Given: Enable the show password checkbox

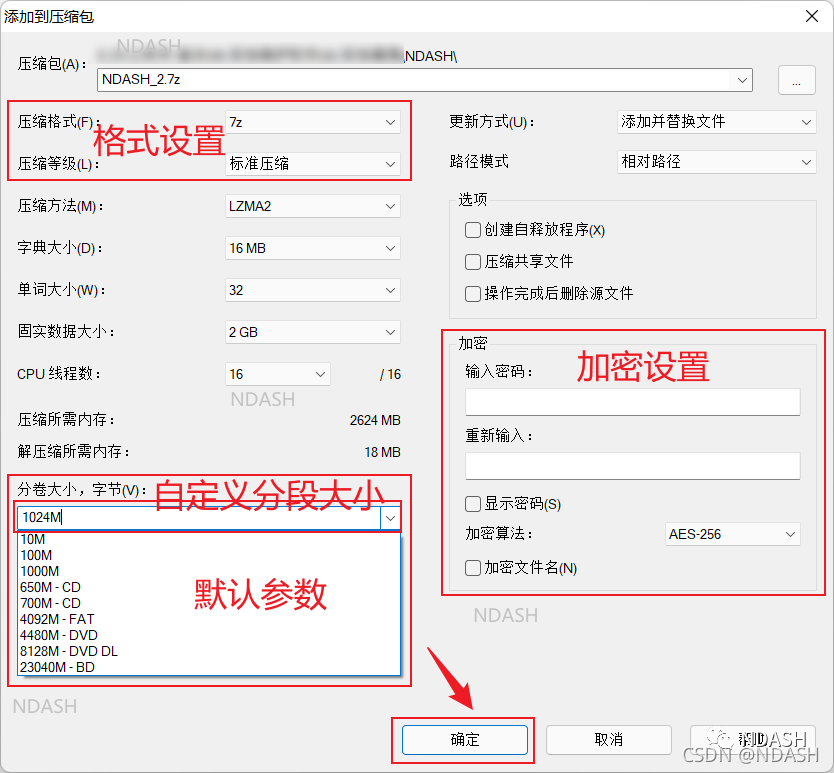Looking at the screenshot, I should (x=473, y=504).
